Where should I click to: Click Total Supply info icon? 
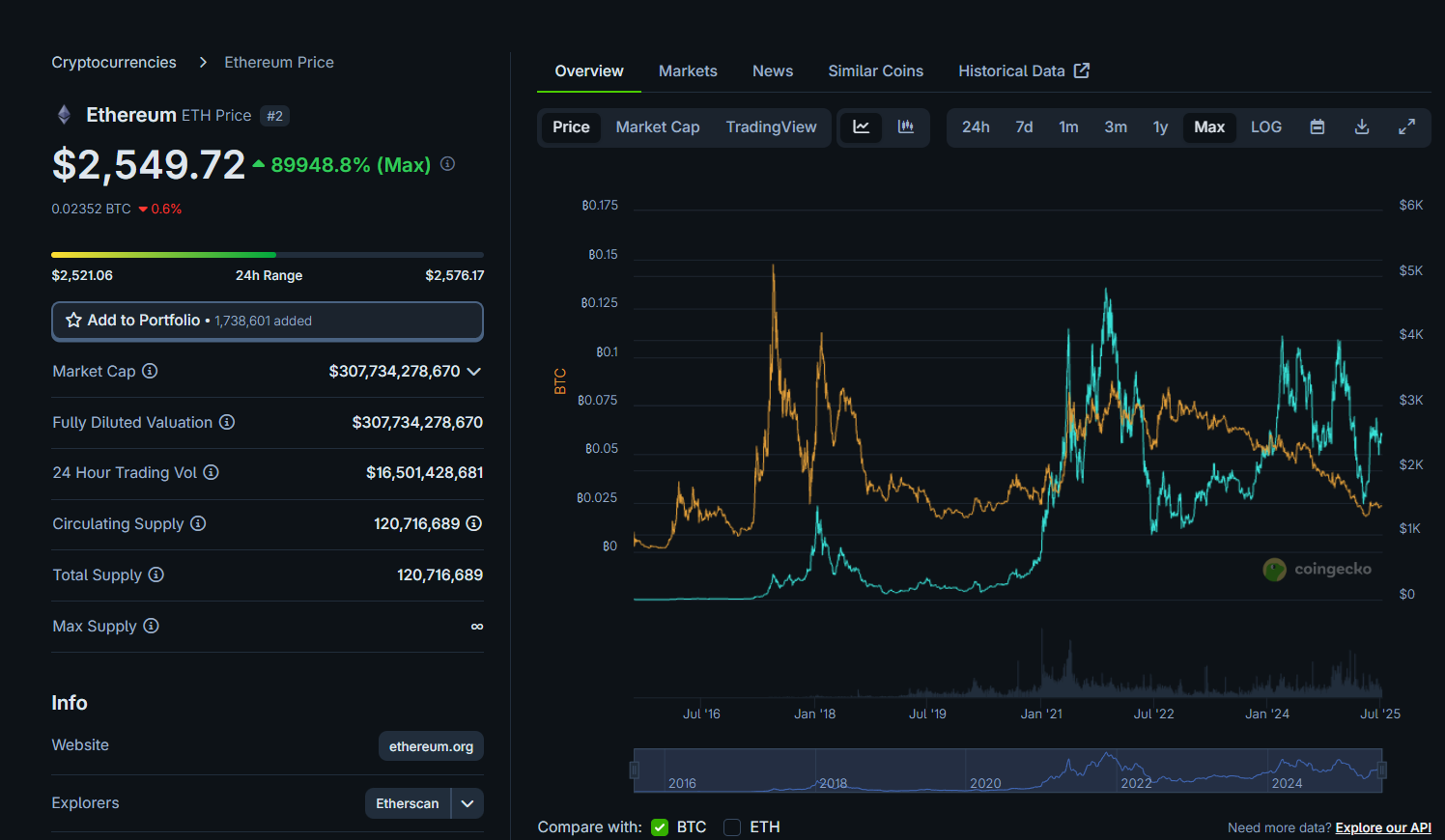[x=156, y=574]
